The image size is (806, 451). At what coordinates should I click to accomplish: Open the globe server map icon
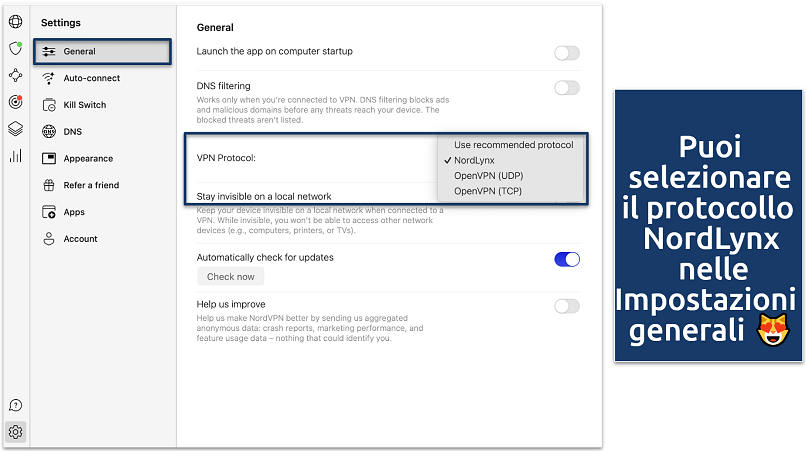(x=15, y=21)
